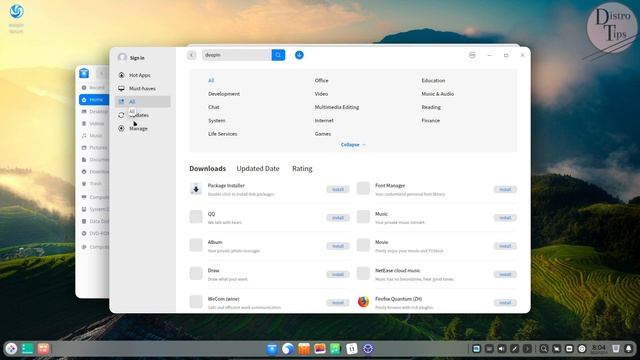The height and width of the screenshot is (360, 640).
Task: Open the Deepin browser dock icon
Action: 288,349
